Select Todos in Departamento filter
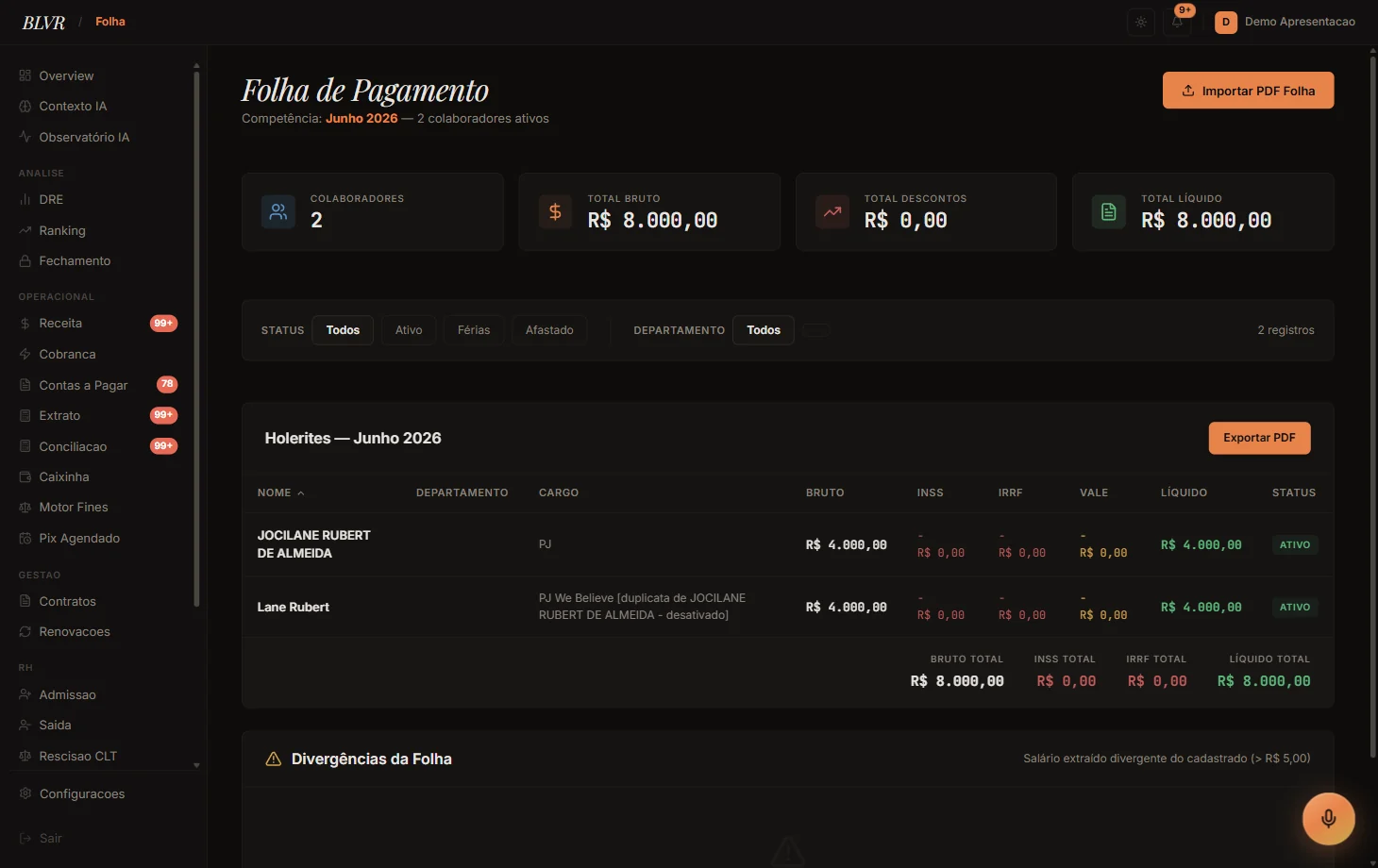The width and height of the screenshot is (1378, 868). pyautogui.click(x=764, y=330)
